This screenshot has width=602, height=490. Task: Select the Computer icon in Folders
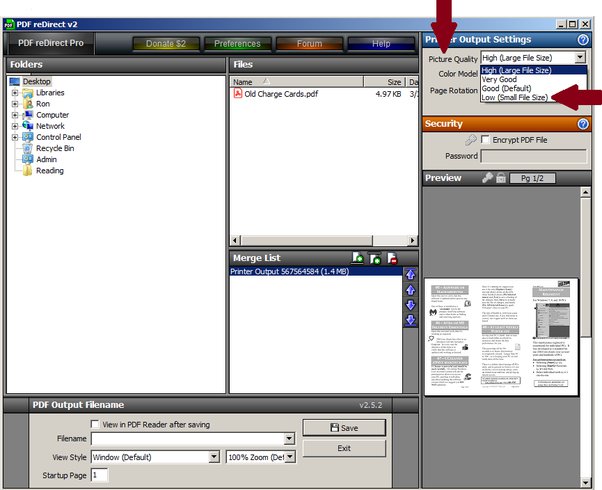(28, 115)
